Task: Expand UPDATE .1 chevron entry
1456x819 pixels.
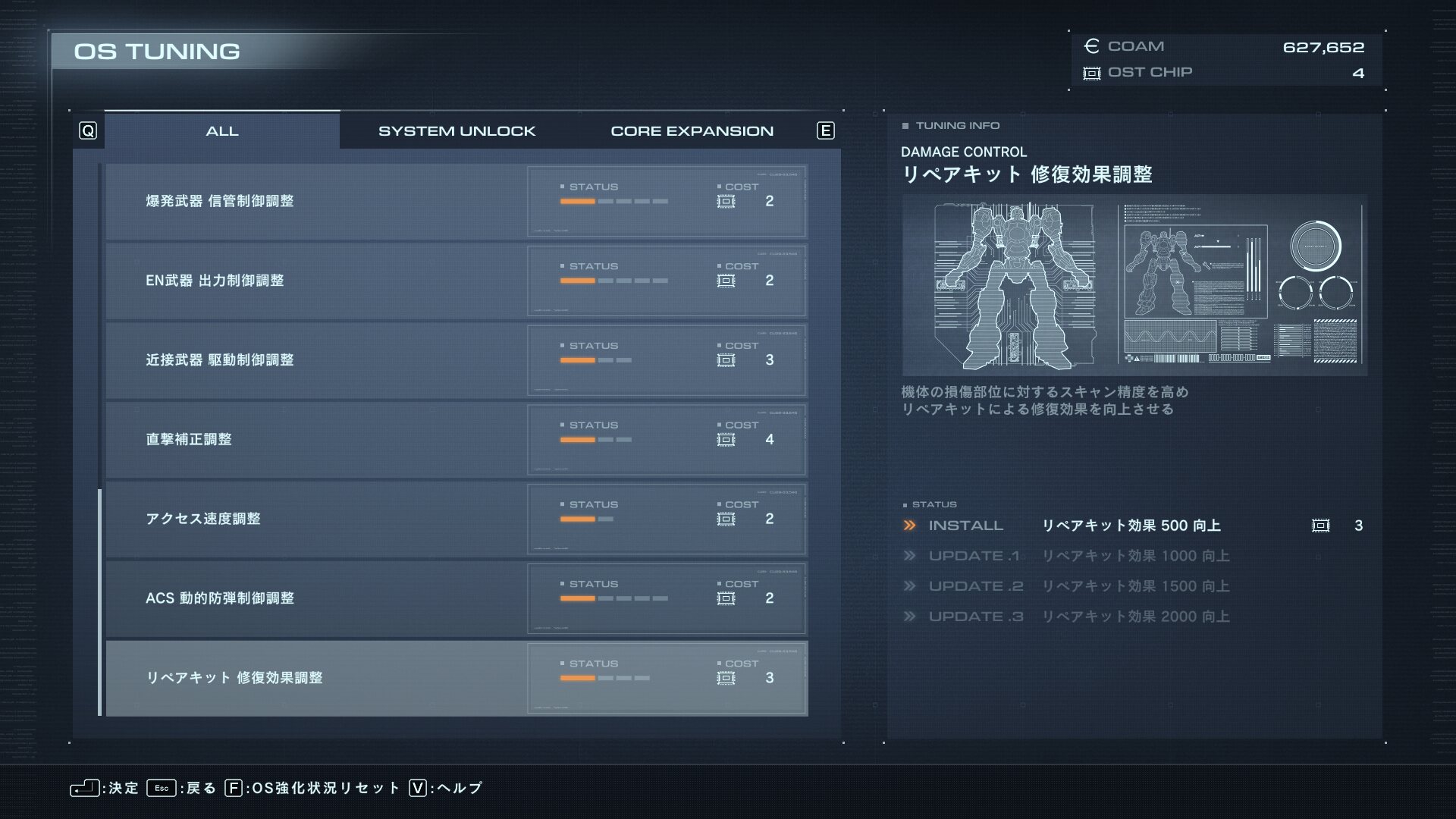Action: 909,556
